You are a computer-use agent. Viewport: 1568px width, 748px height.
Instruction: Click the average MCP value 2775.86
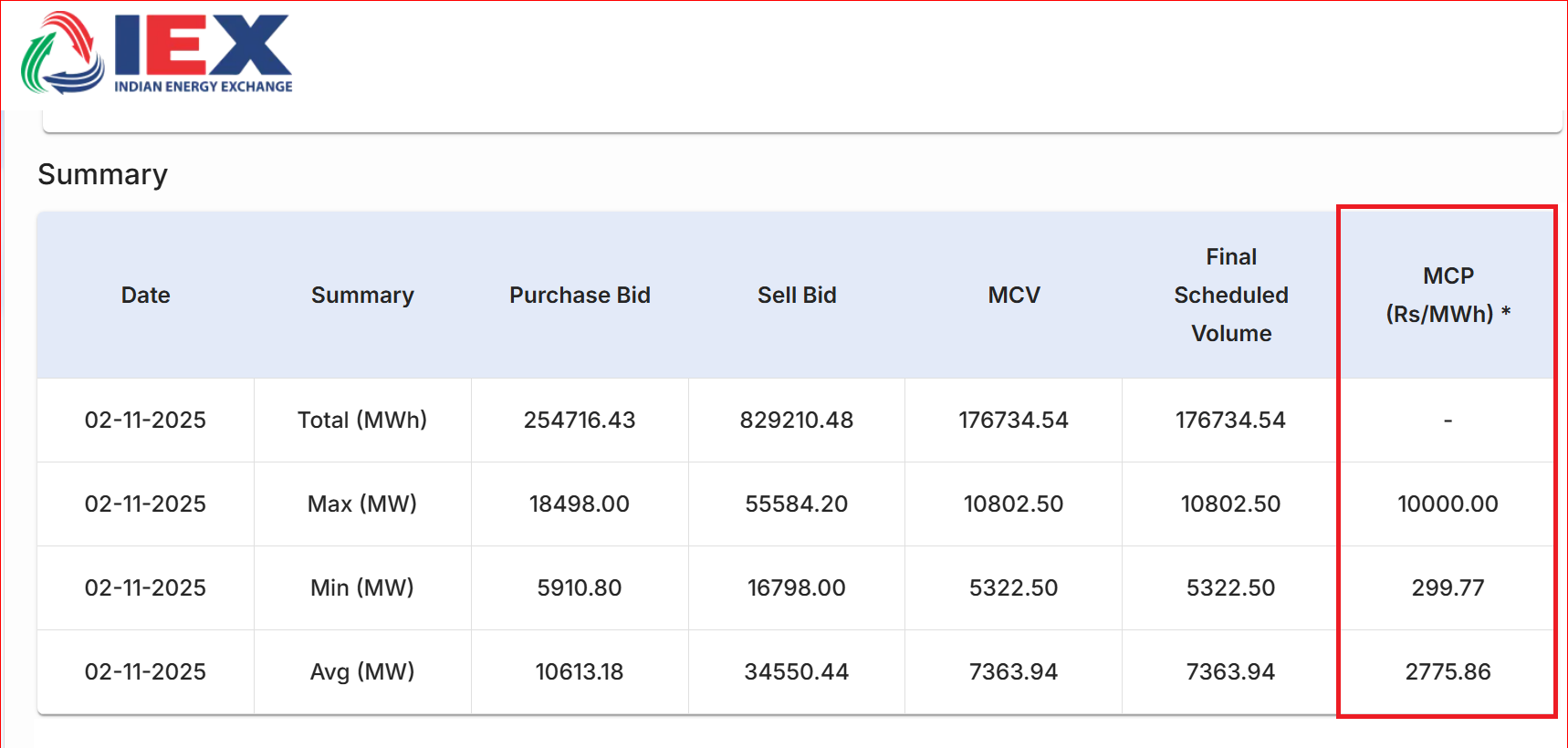pyautogui.click(x=1448, y=671)
